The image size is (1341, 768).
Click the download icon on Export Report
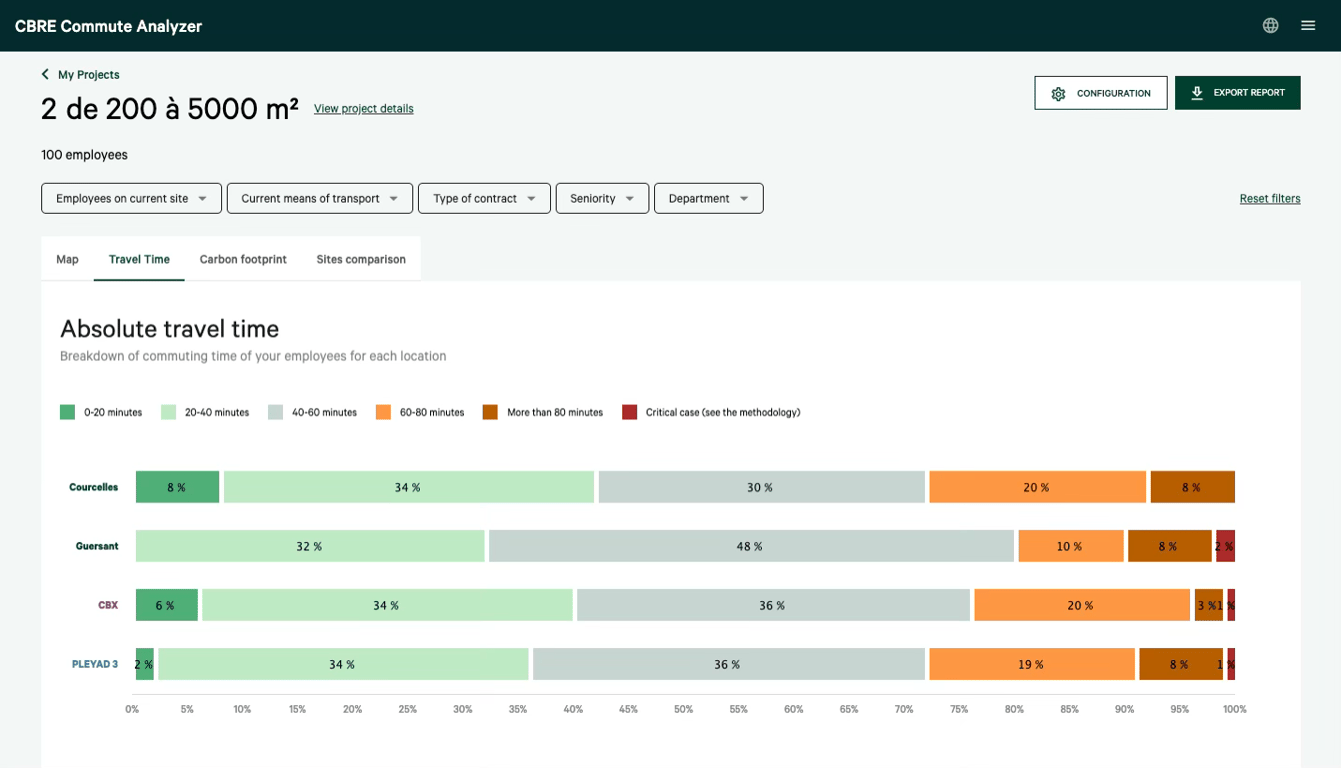[x=1196, y=92]
